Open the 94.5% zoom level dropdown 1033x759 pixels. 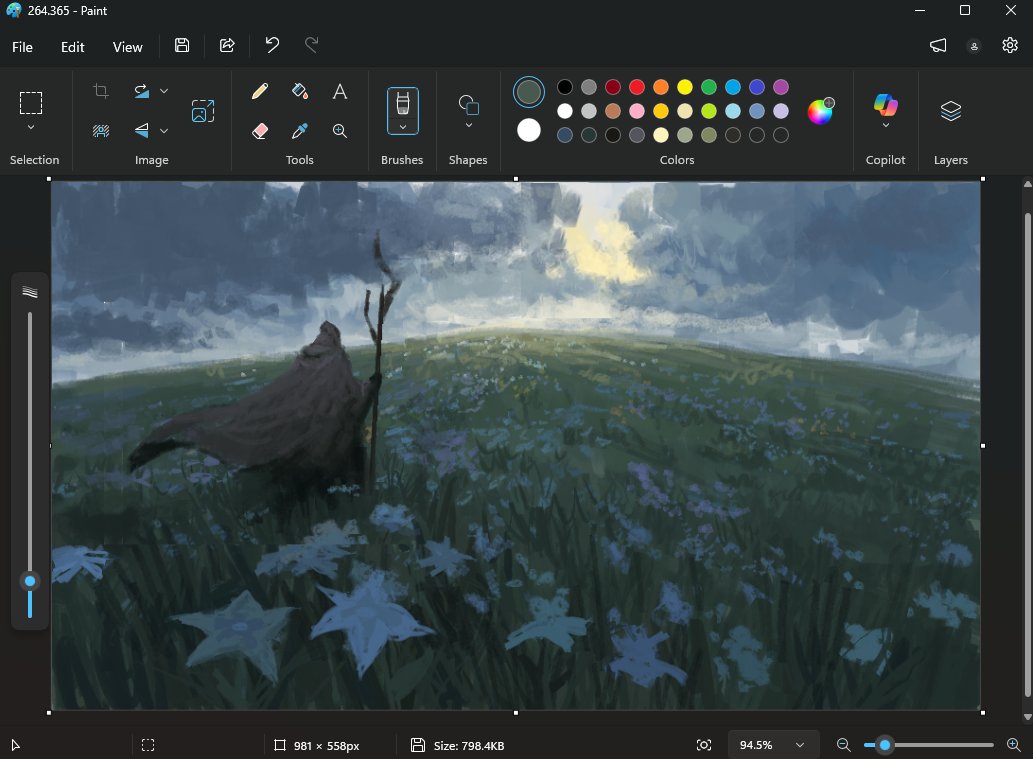tap(773, 745)
